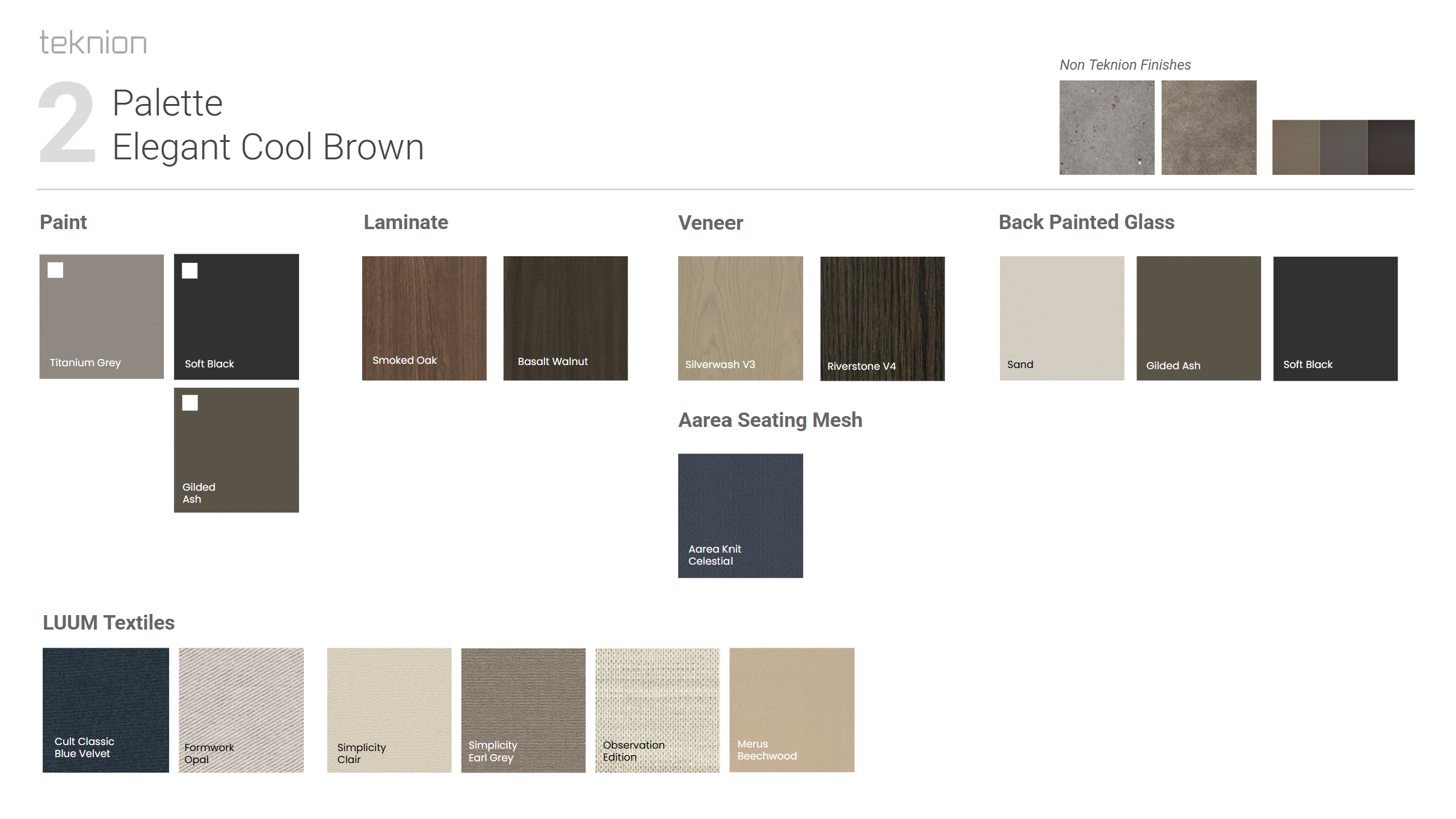Click the Paint section heading
Image resolution: width=1456 pixels, height=819 pixels.
pos(63,222)
